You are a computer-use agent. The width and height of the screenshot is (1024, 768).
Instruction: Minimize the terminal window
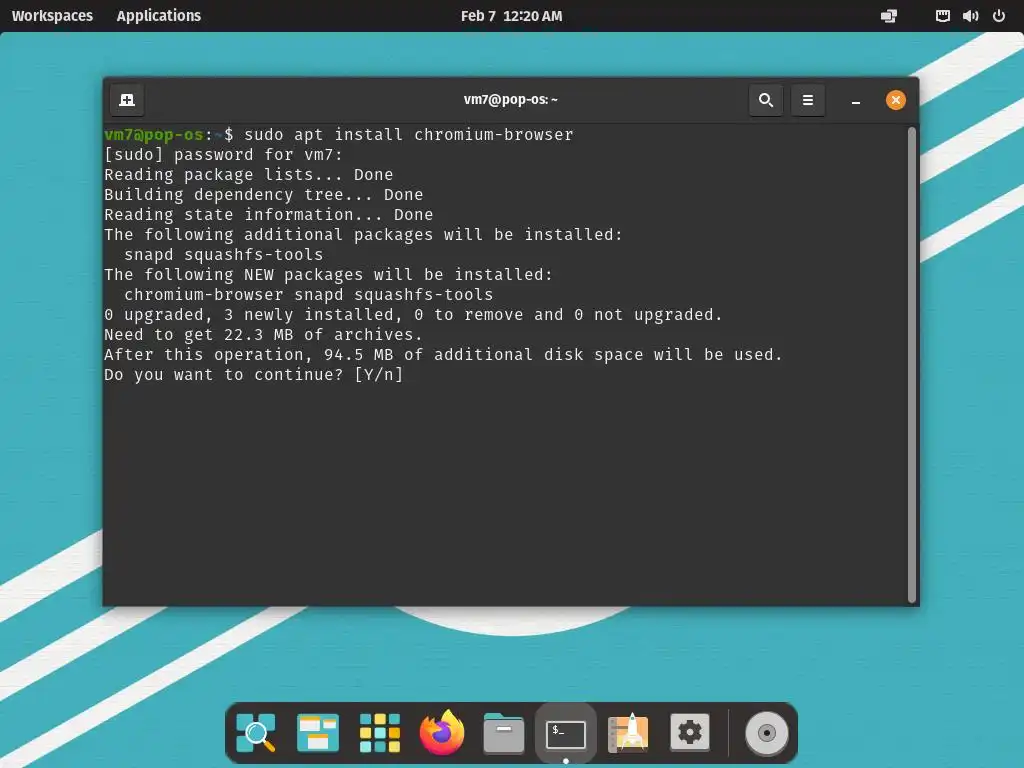coord(856,101)
